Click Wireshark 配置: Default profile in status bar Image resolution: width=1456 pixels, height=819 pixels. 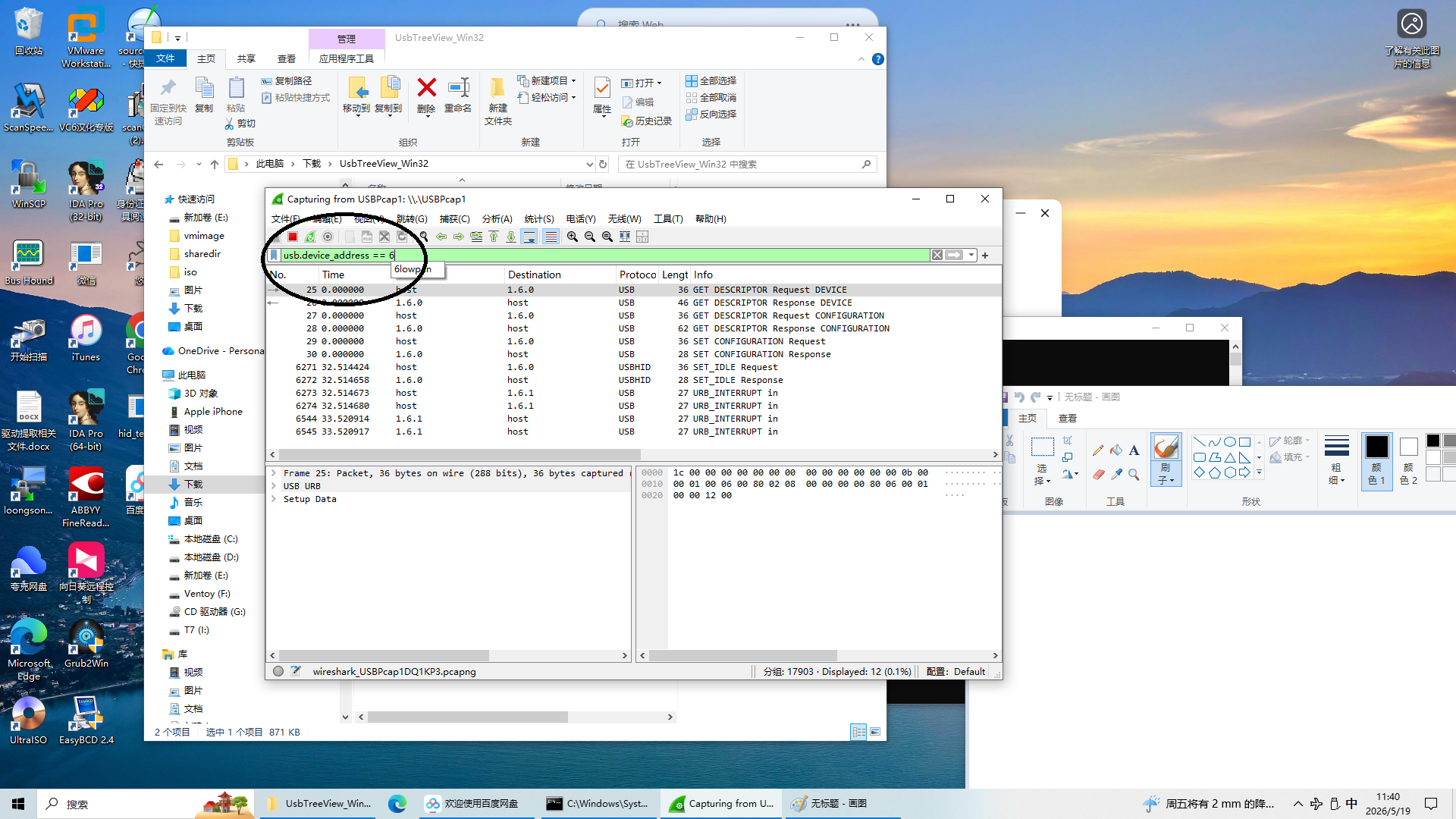point(955,671)
